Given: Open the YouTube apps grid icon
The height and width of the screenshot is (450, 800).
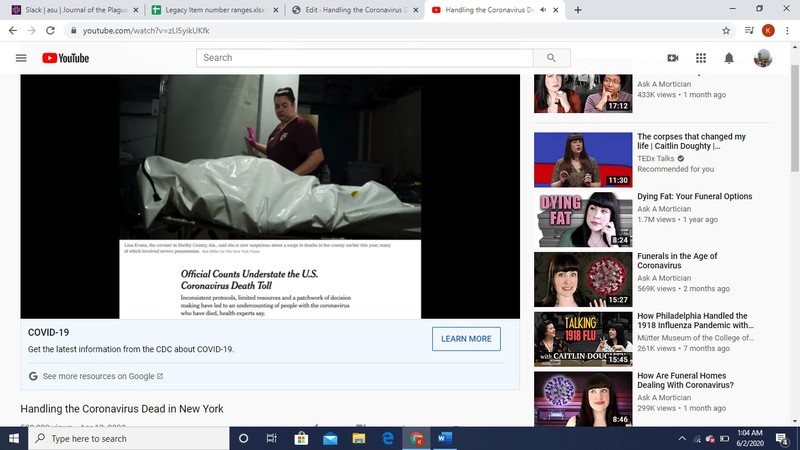Looking at the screenshot, I should tap(701, 58).
